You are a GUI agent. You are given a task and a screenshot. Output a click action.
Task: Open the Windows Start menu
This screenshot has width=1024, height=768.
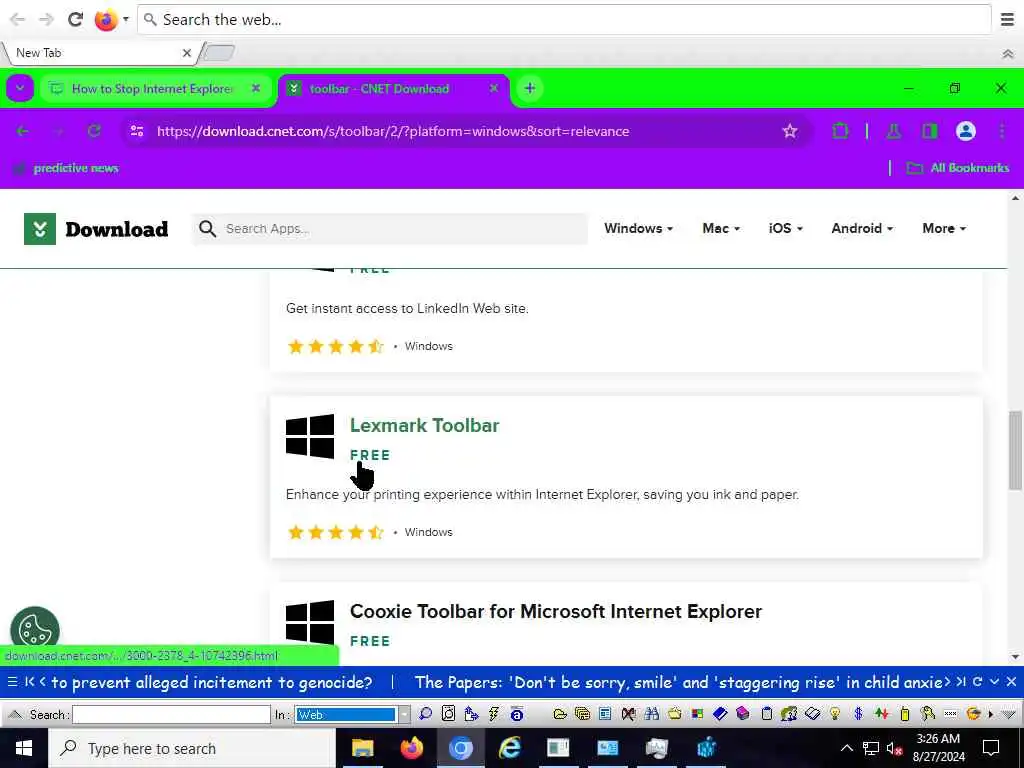24,748
